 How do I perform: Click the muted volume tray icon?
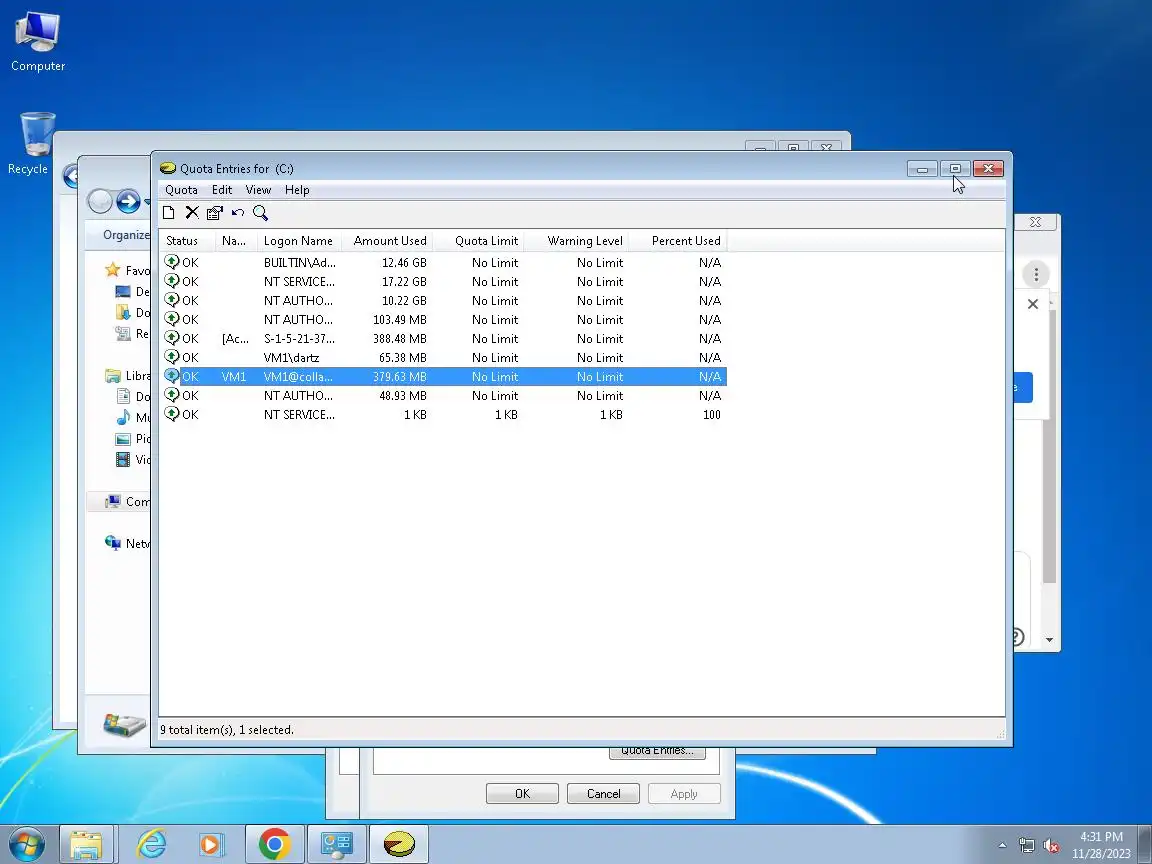tap(1051, 846)
